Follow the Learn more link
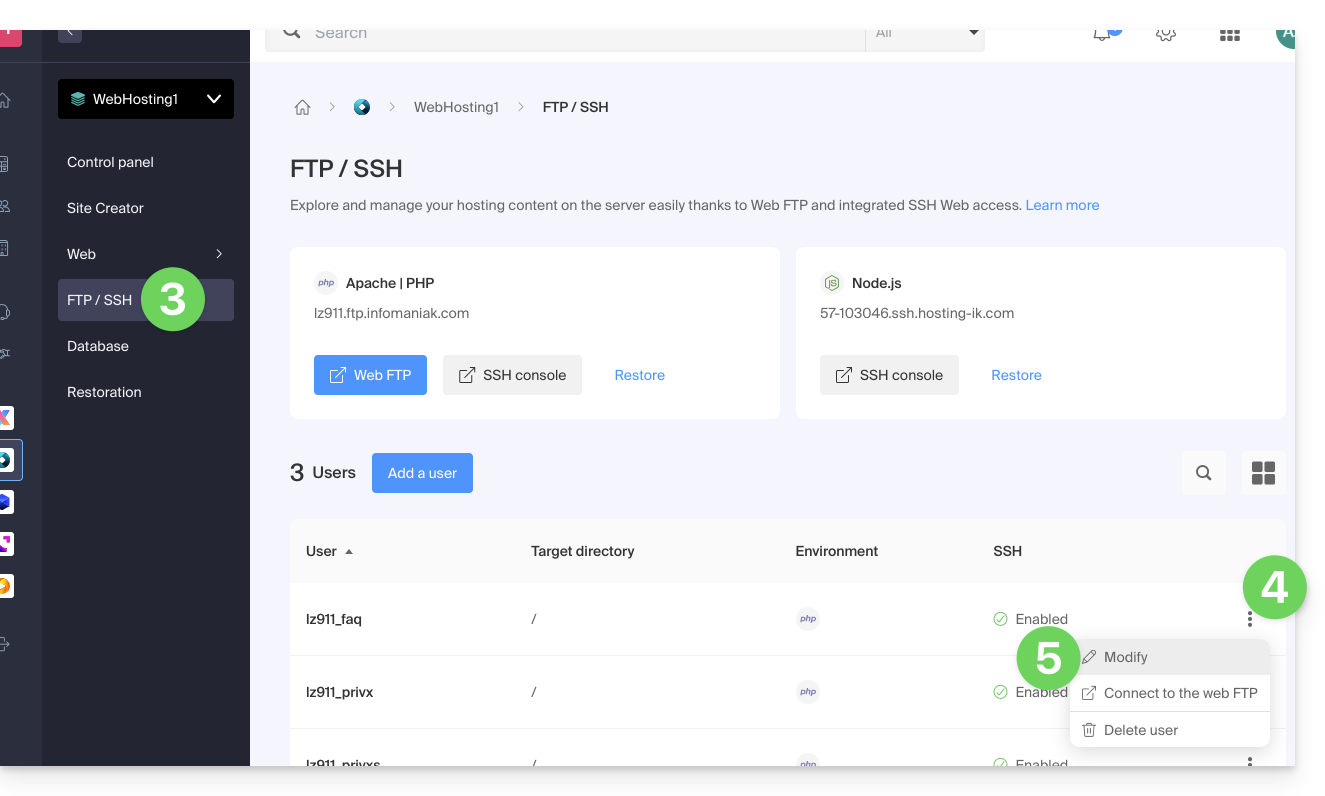 coord(1062,205)
